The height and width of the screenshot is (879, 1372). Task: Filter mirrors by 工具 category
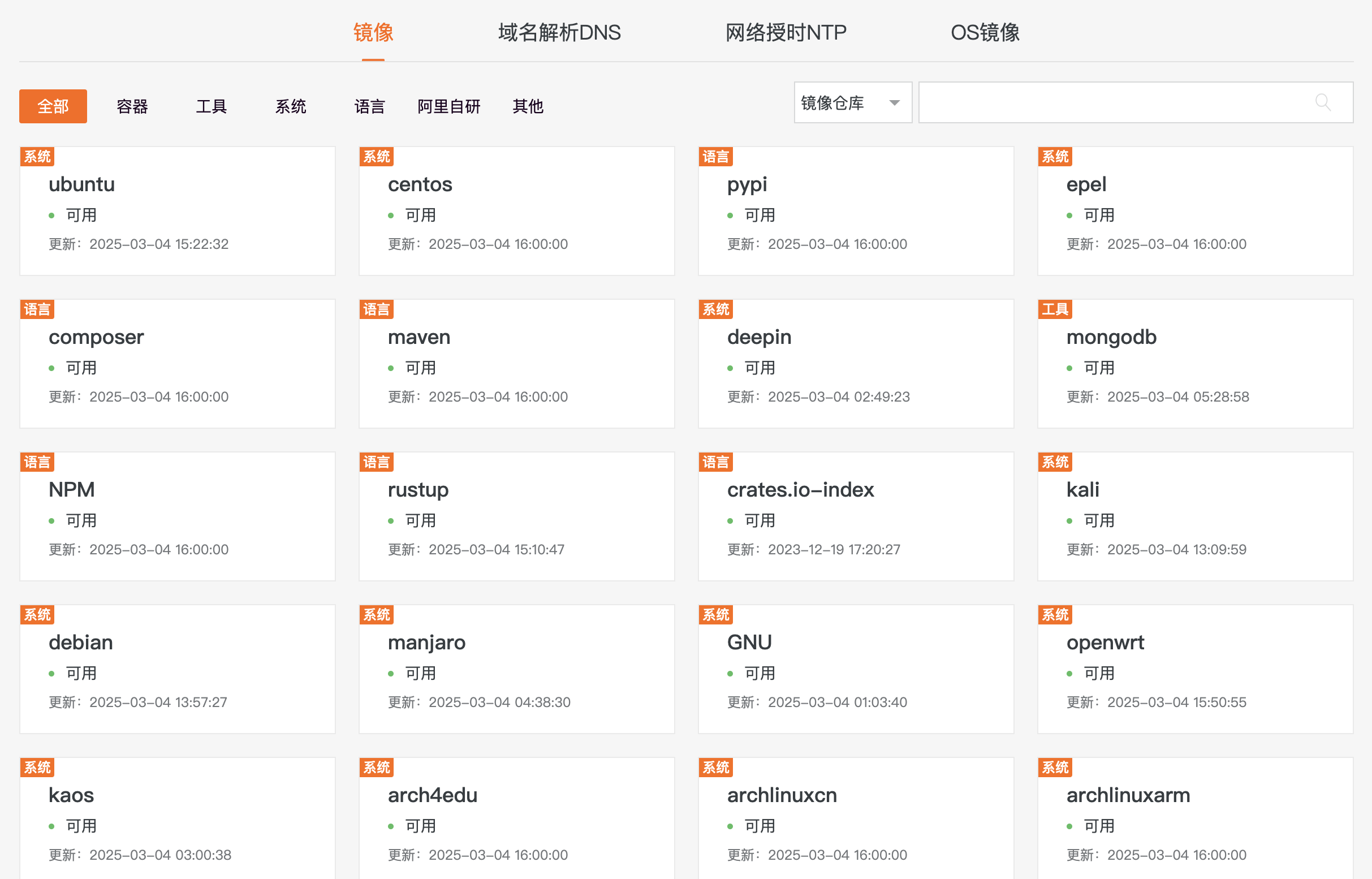coord(211,106)
